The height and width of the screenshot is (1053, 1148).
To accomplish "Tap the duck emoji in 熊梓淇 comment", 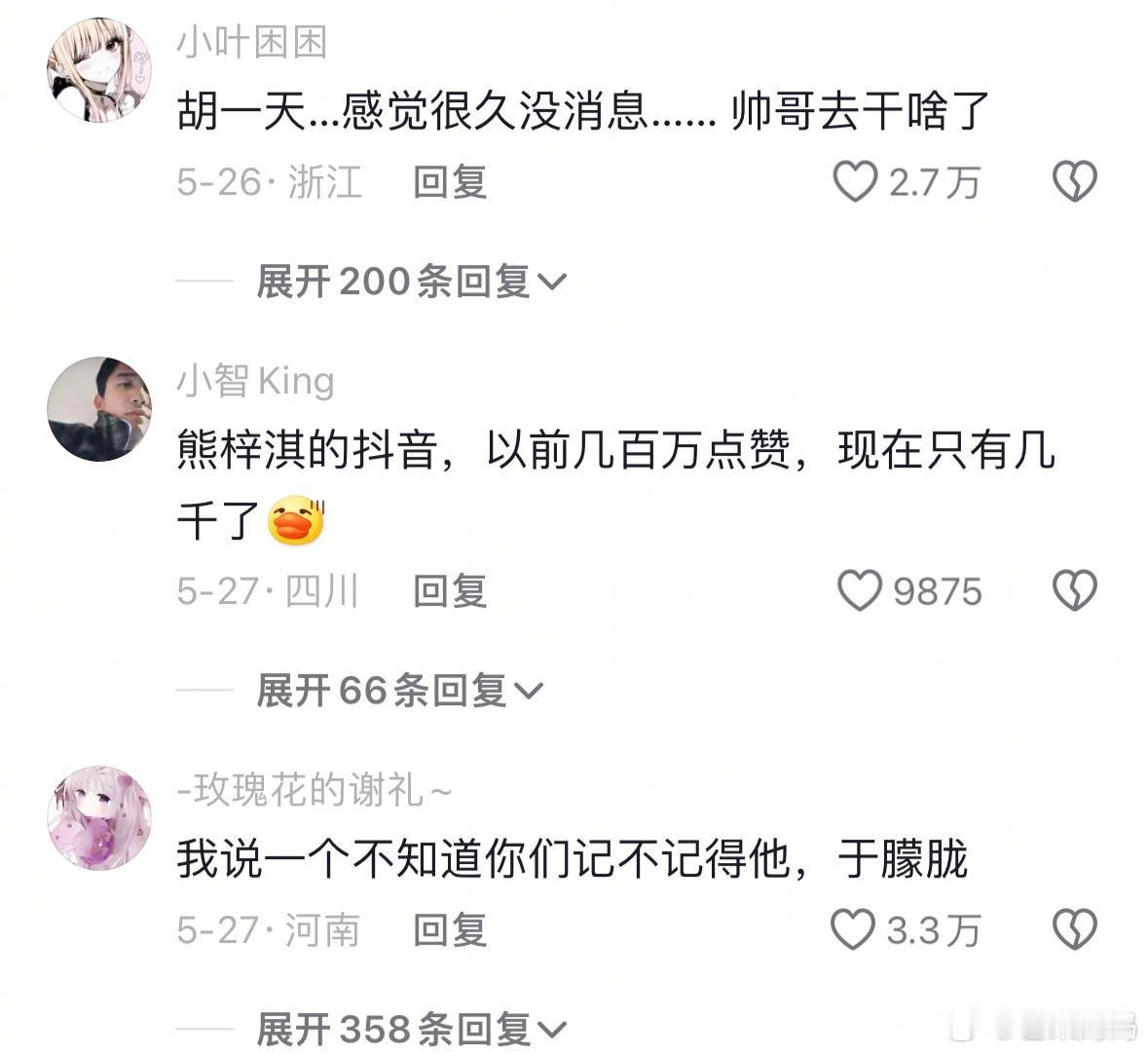I will tap(297, 520).
